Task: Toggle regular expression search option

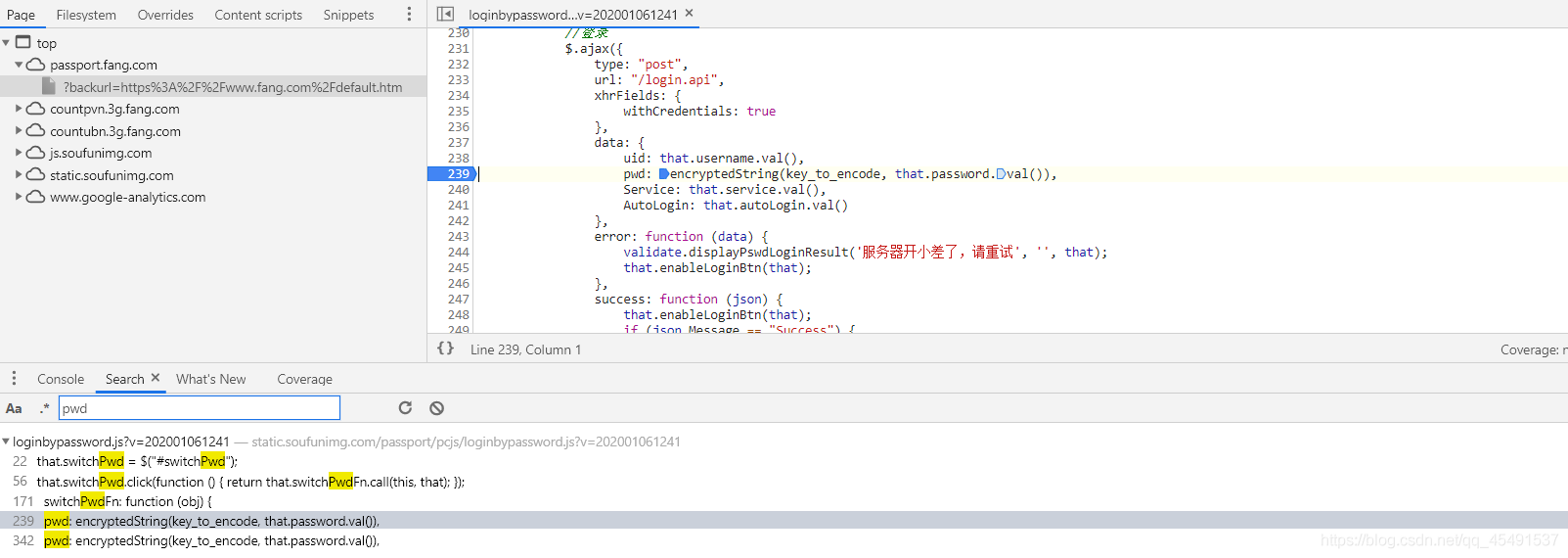Action: click(44, 408)
